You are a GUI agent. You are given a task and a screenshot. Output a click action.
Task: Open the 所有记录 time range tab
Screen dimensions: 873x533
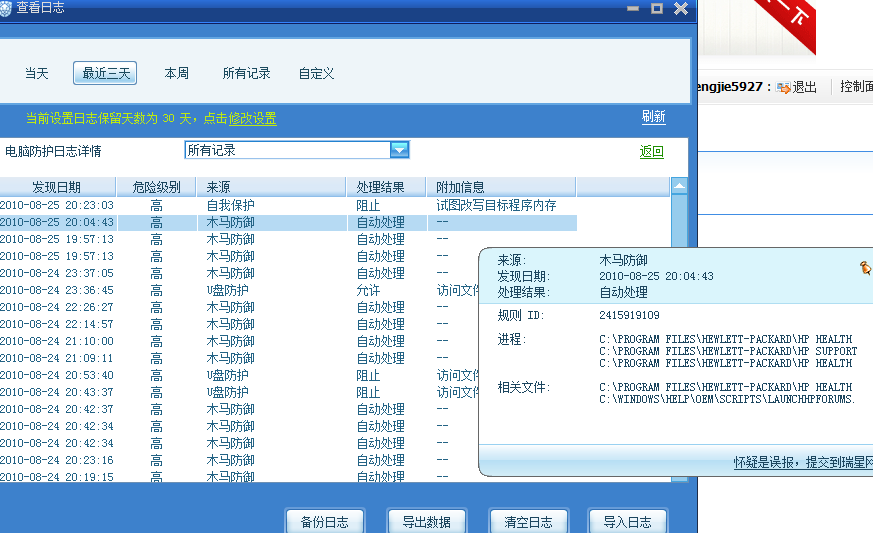(x=246, y=73)
